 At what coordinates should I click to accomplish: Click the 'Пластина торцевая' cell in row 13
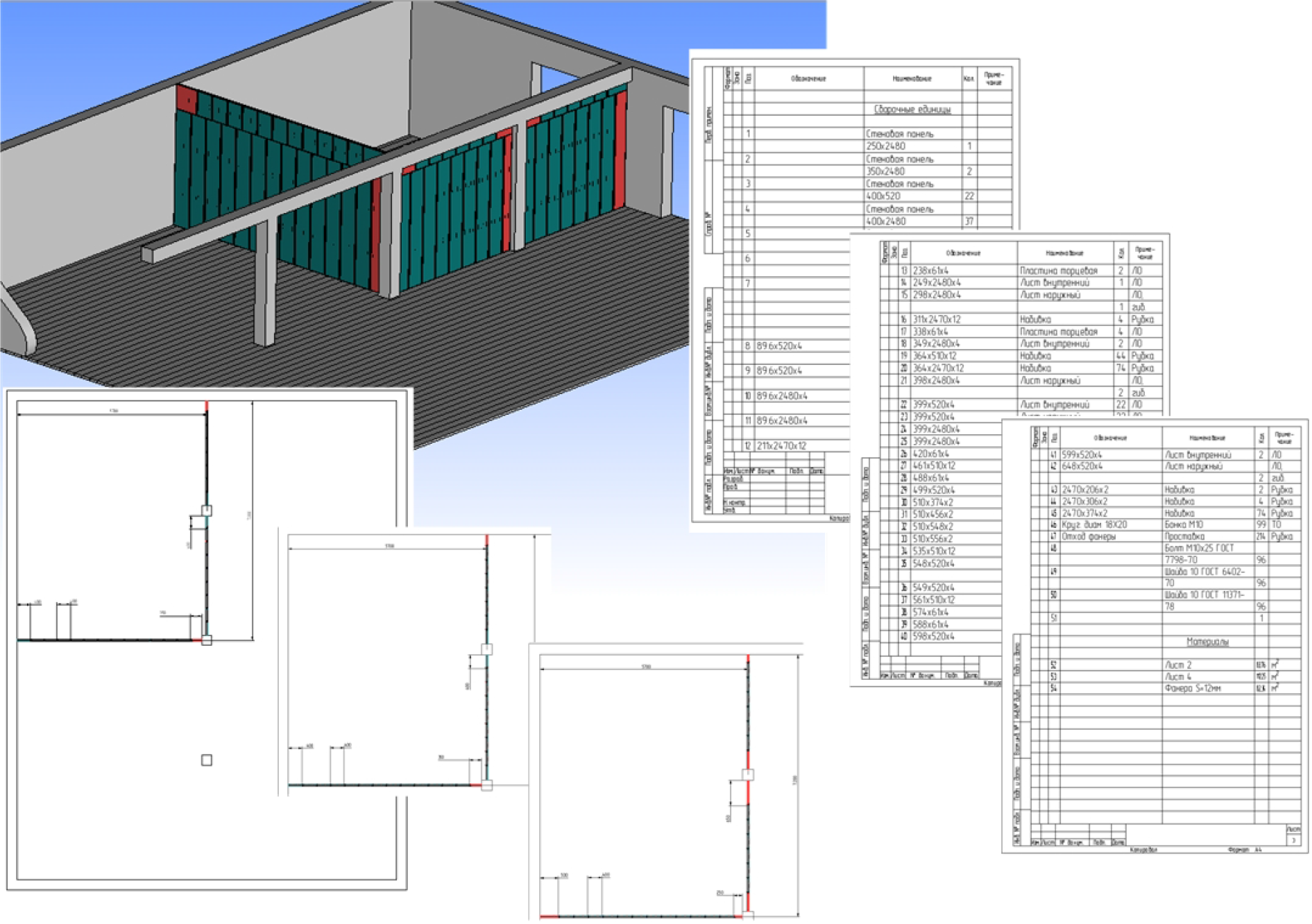coord(1058,271)
